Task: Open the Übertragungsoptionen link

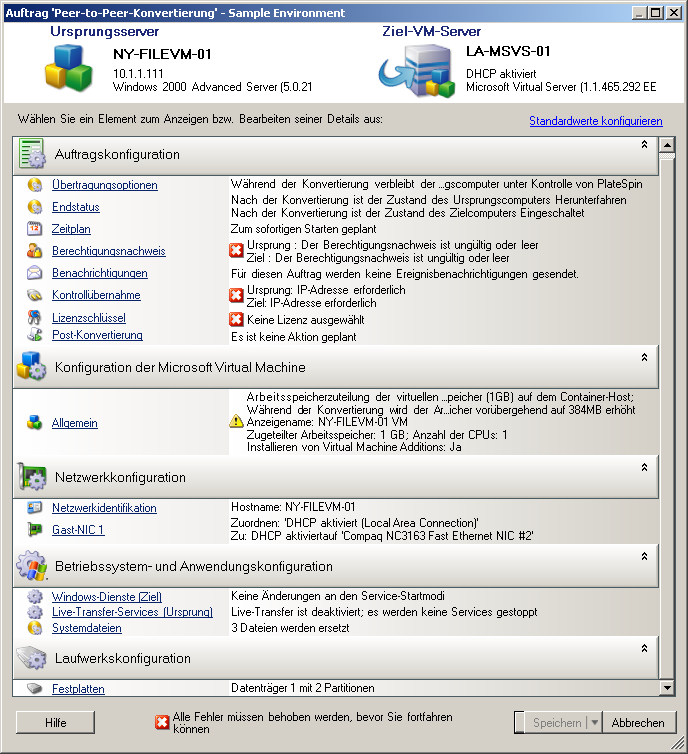Action: (x=105, y=185)
